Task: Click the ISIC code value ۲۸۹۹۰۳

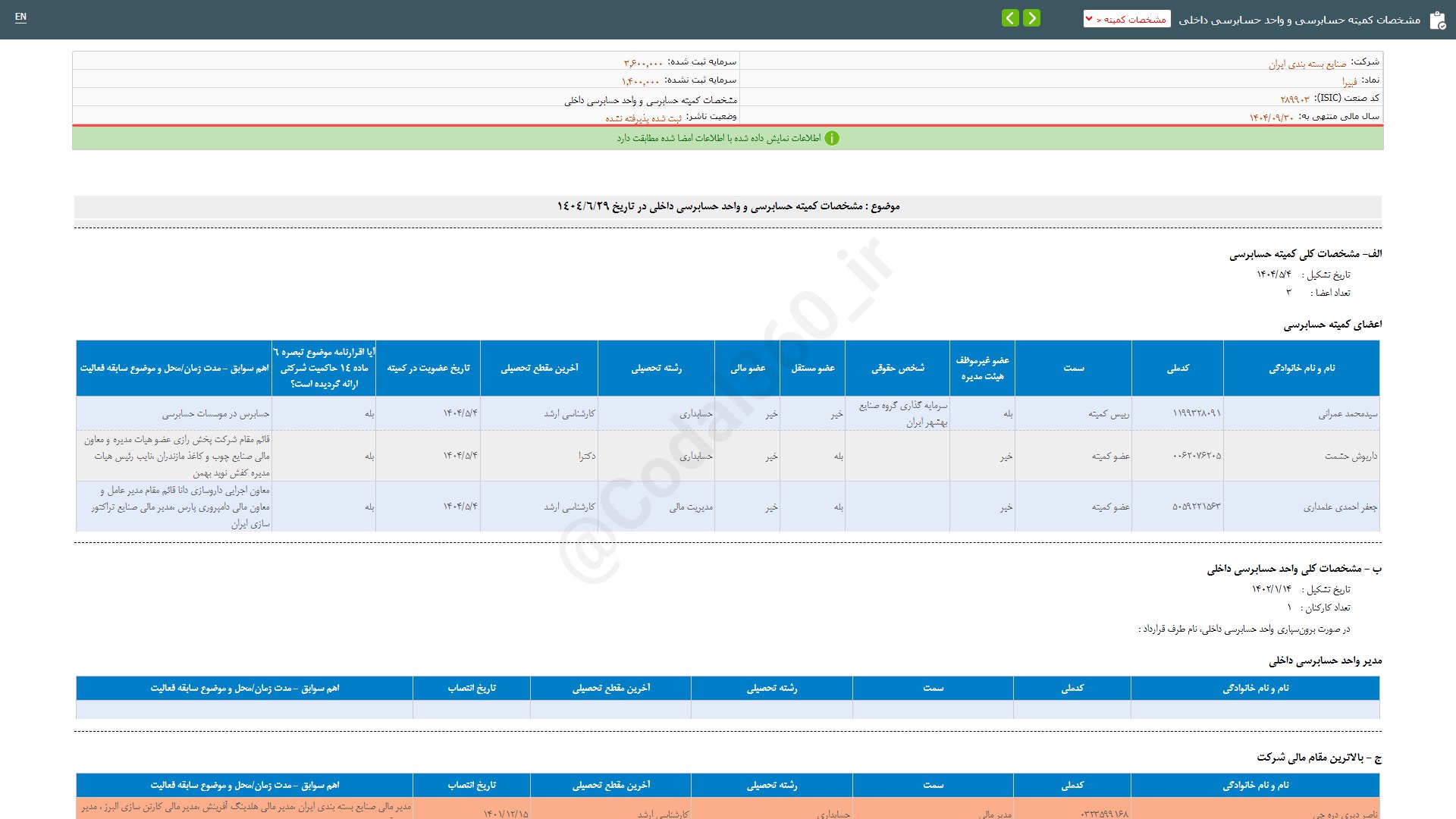Action: click(x=1294, y=99)
